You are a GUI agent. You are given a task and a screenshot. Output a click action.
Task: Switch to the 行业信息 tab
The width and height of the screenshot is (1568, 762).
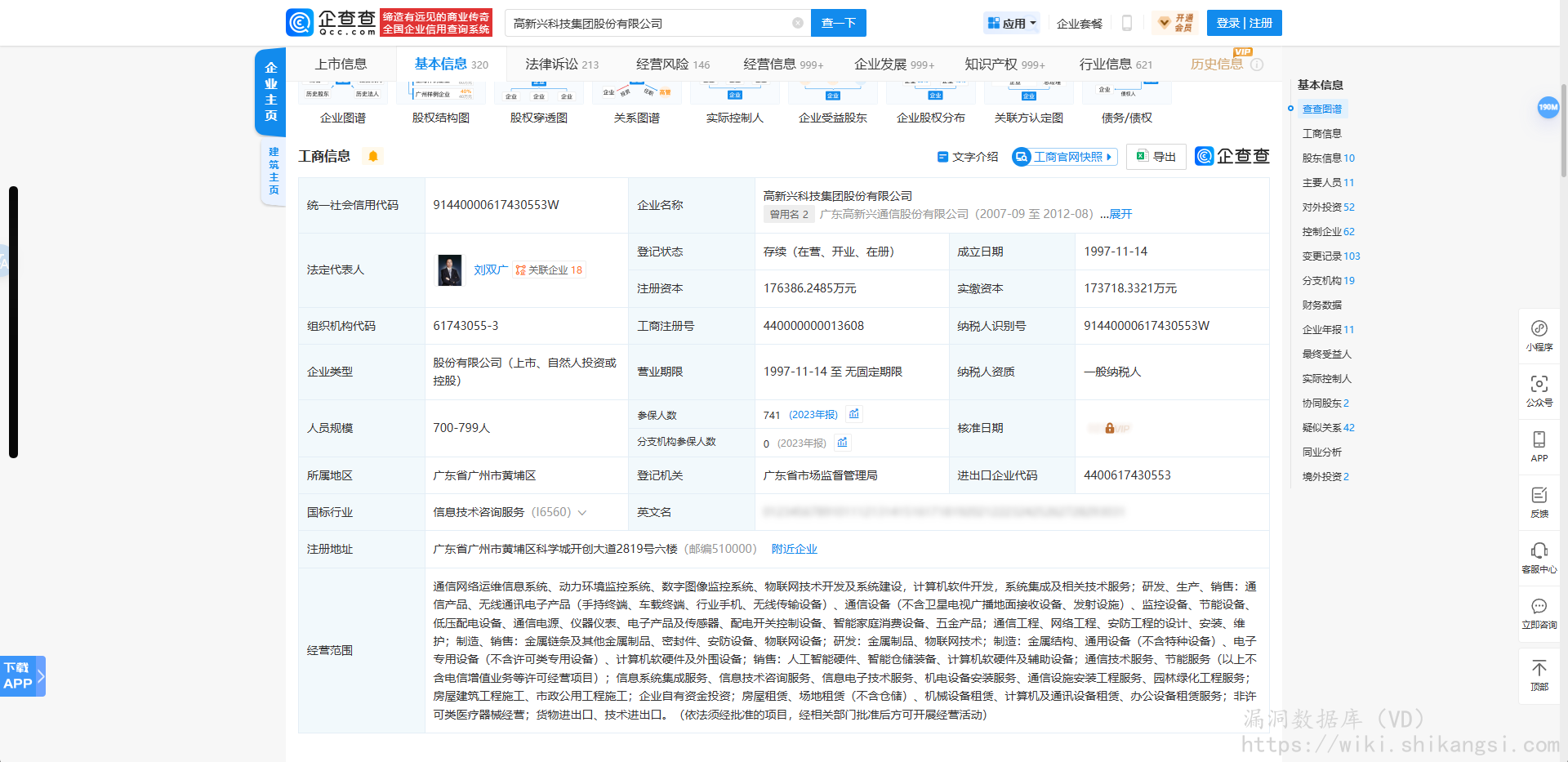(x=1116, y=64)
